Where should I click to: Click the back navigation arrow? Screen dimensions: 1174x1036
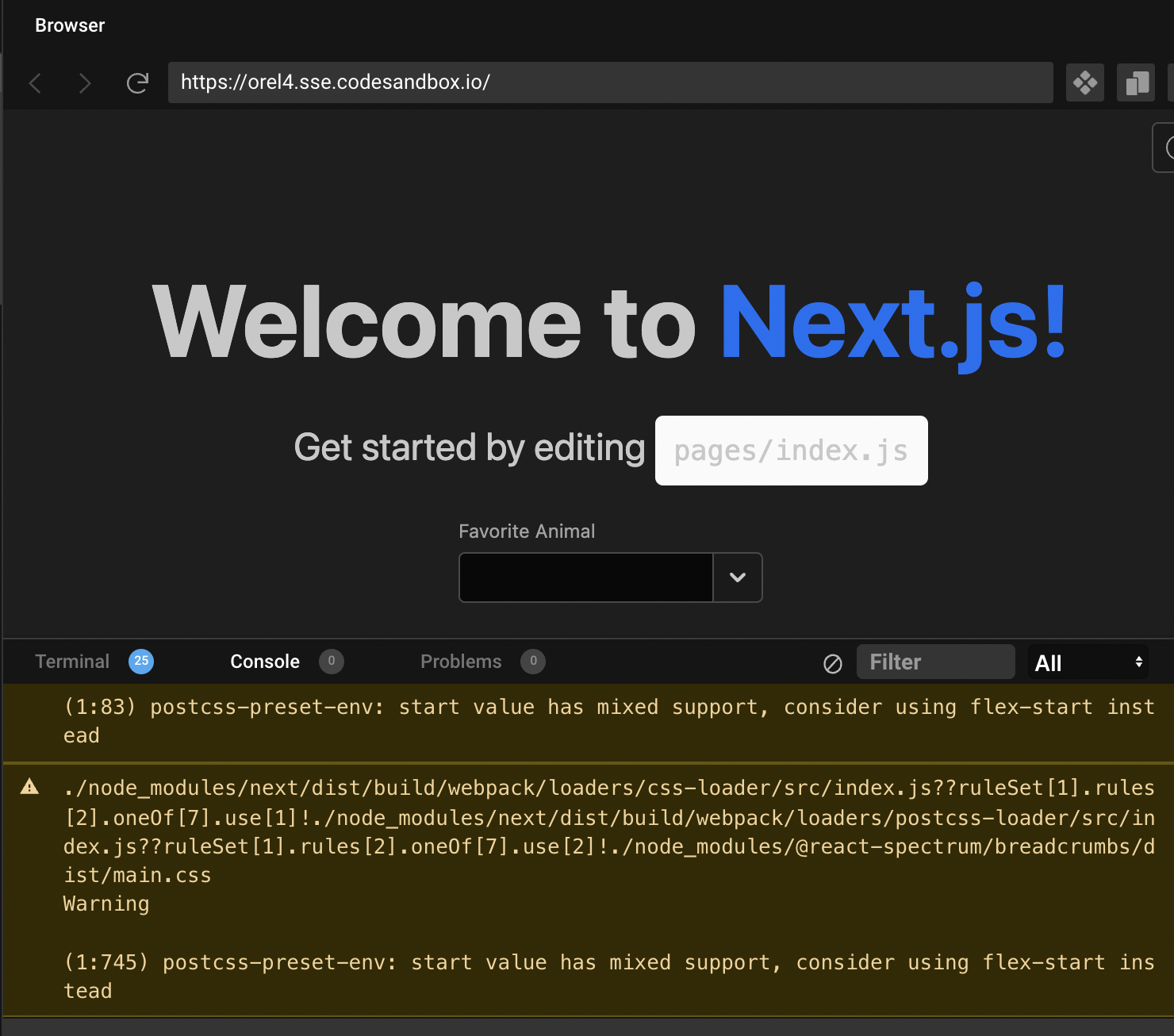click(x=35, y=82)
